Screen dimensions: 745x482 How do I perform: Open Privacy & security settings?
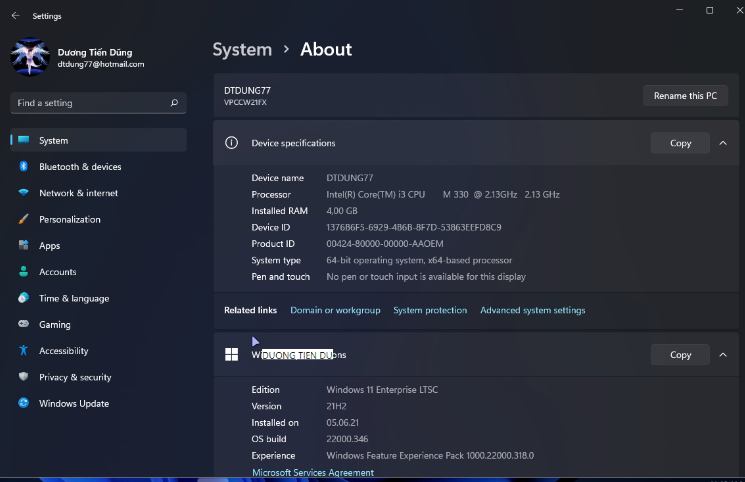click(98, 377)
